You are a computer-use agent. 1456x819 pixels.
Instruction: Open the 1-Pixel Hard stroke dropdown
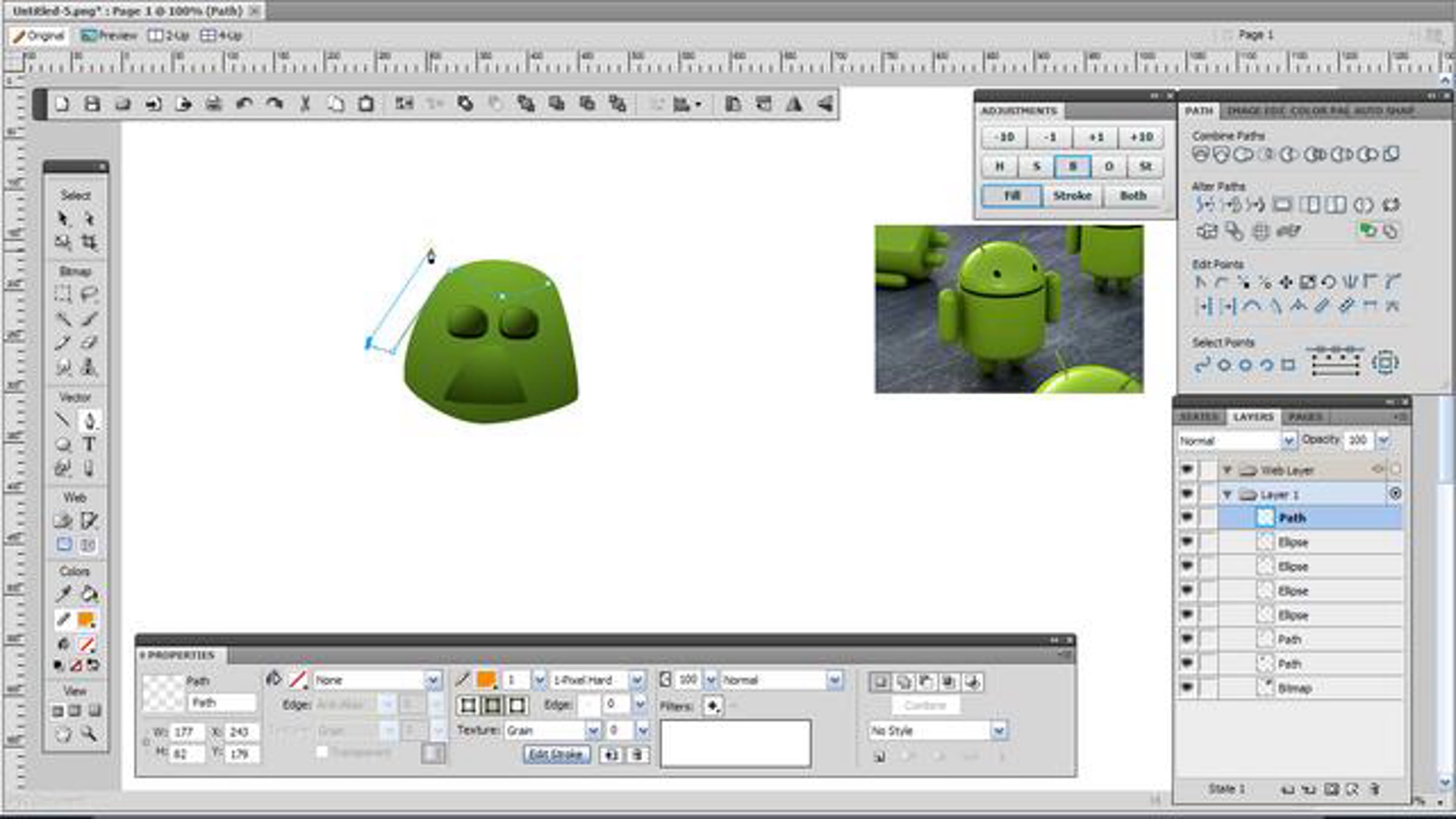(636, 681)
